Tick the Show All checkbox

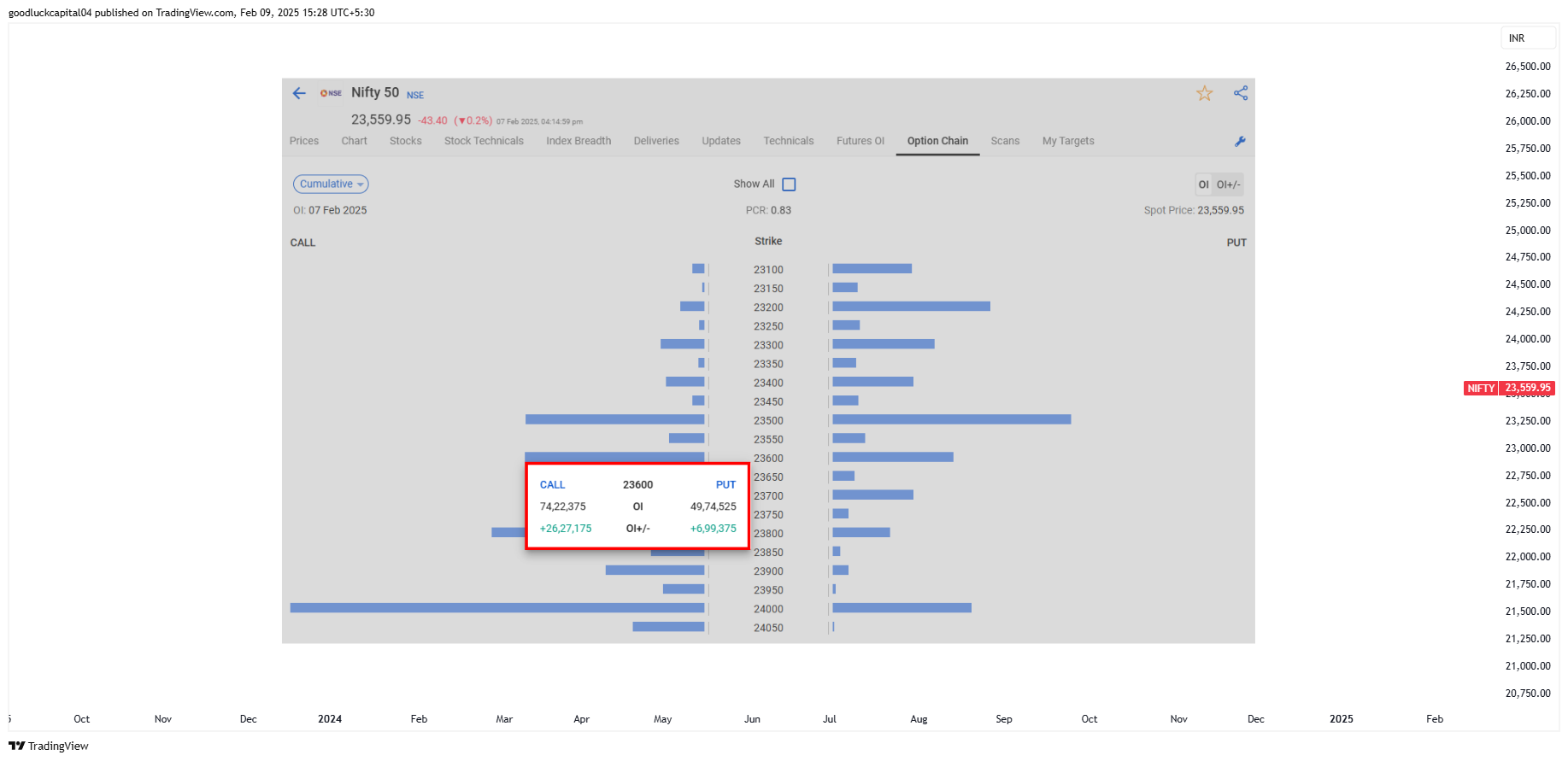[789, 184]
